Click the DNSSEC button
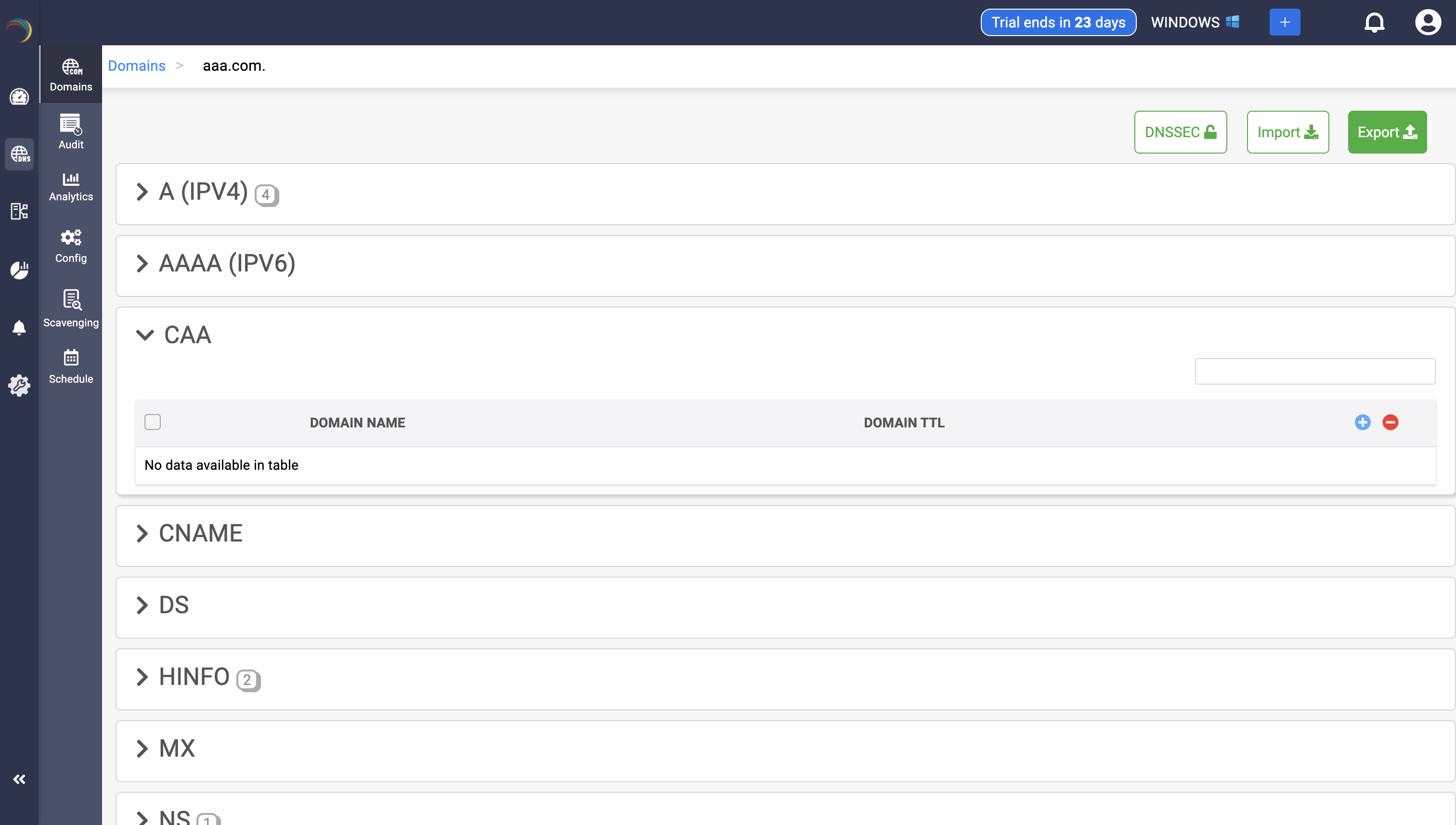1456x825 pixels. (x=1180, y=132)
